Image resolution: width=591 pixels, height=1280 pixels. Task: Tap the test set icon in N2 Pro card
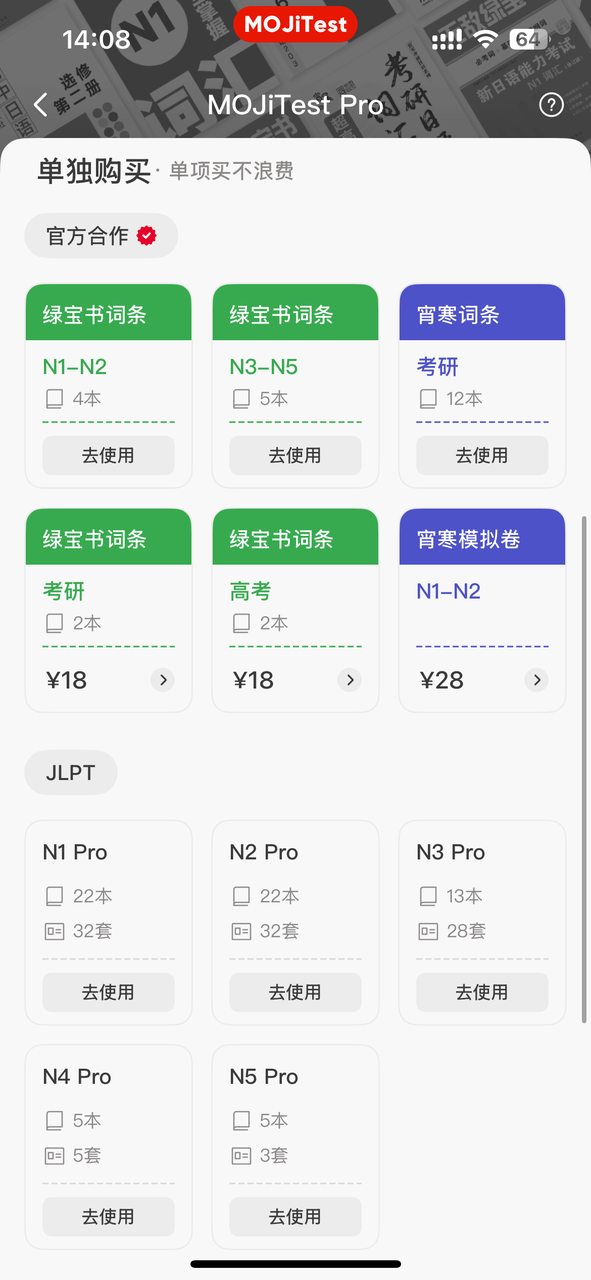click(241, 931)
